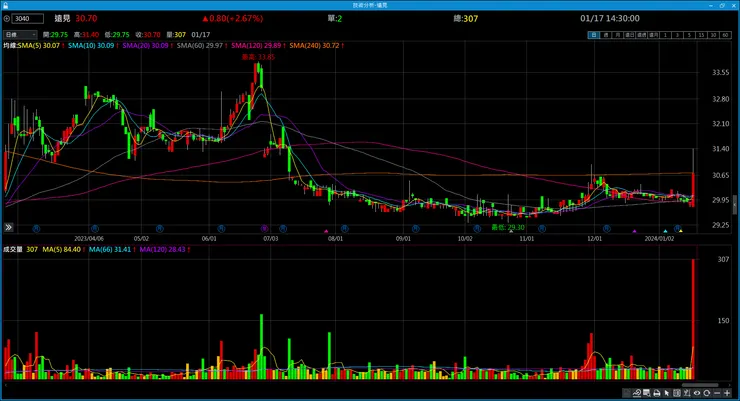Screen dimensions: 740x401
Task: Click the price axis label 33.55
Action: pyautogui.click(x=721, y=72)
